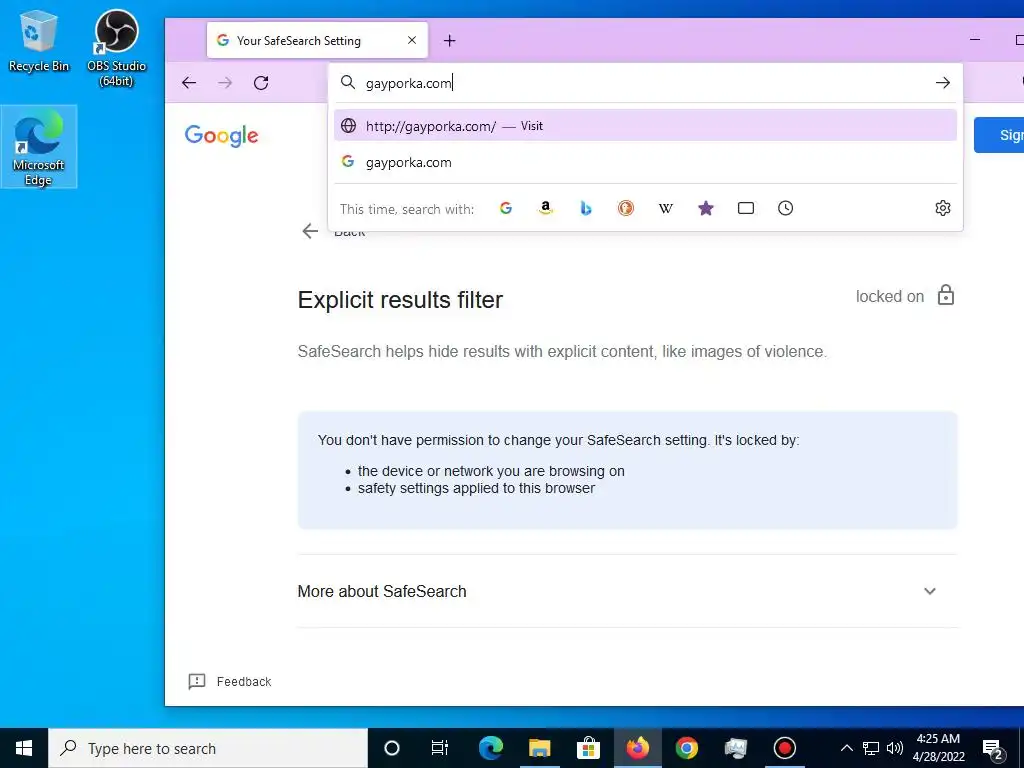This screenshot has height=768, width=1024.
Task: Minimize the Firefox window
Action: pyautogui.click(x=975, y=40)
